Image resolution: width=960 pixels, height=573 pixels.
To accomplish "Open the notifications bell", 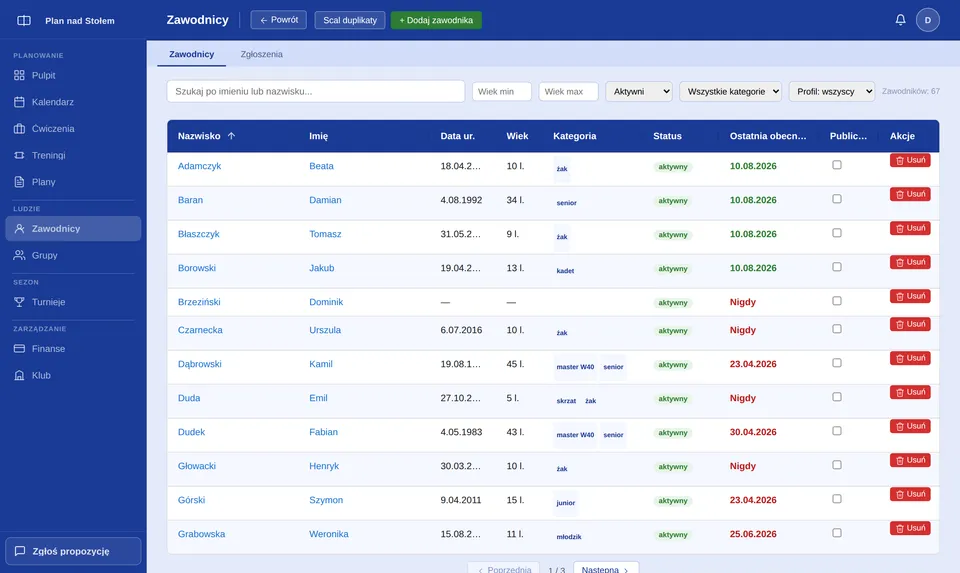I will [900, 20].
